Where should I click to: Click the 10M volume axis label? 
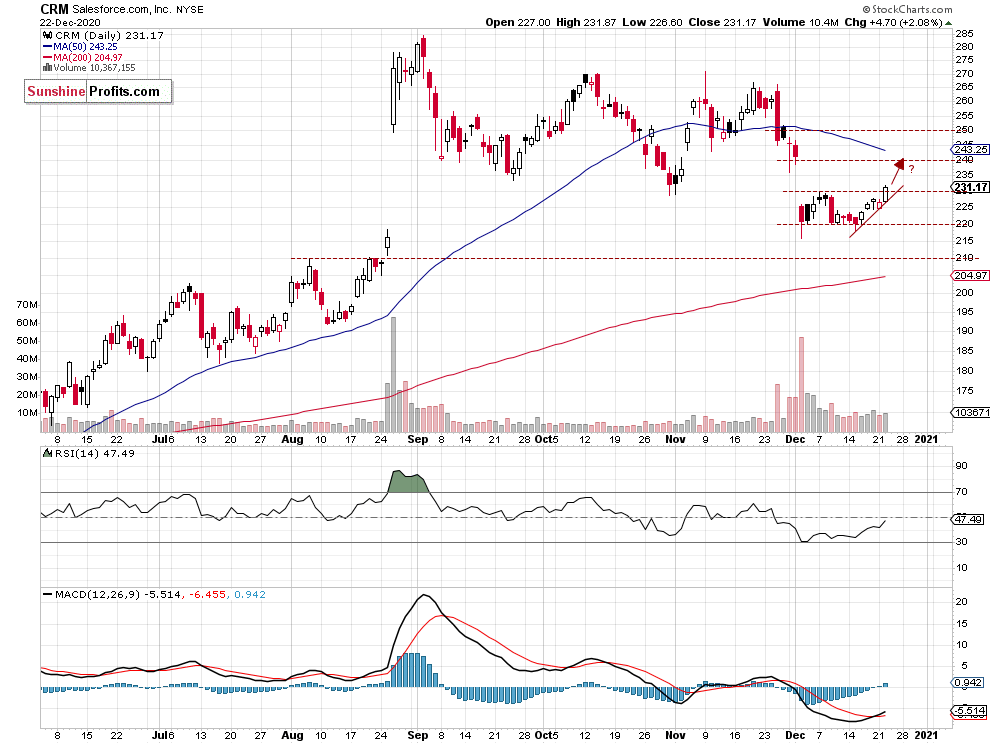click(27, 412)
